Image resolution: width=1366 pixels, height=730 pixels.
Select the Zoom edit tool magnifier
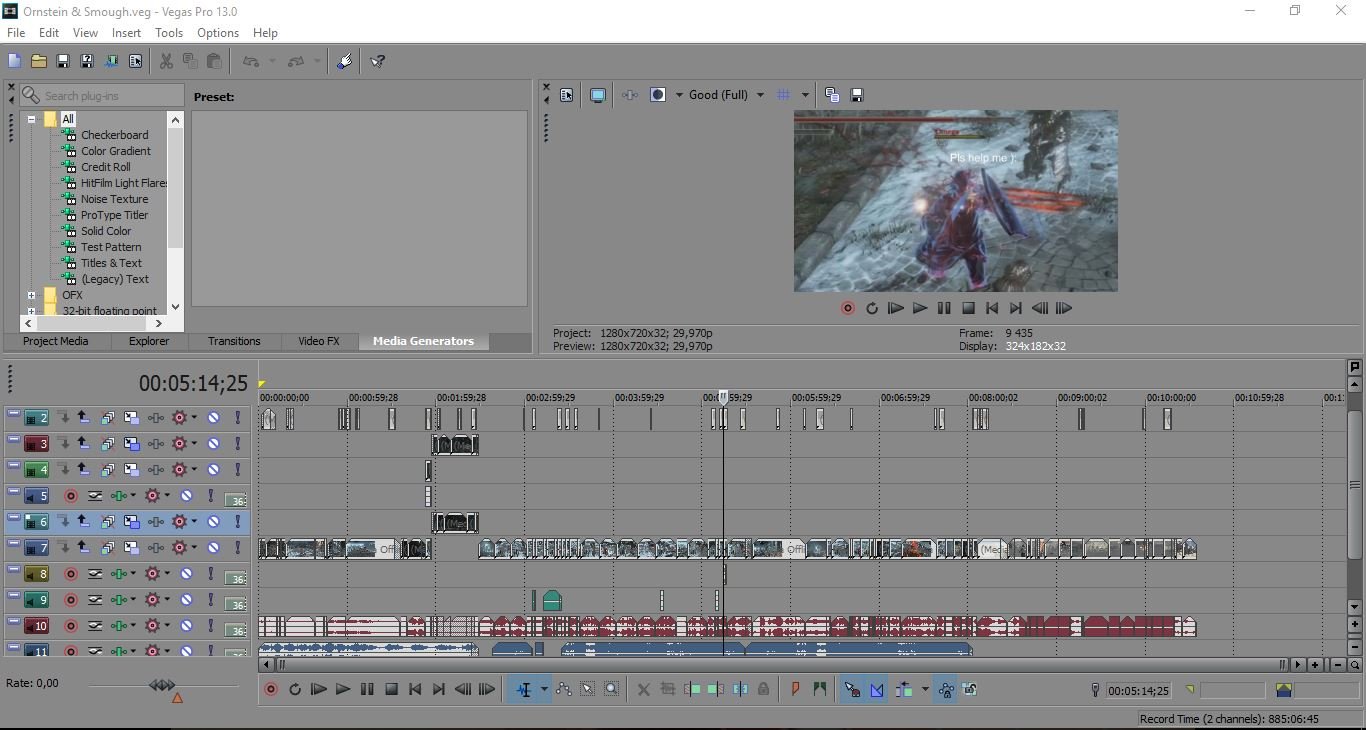point(612,690)
